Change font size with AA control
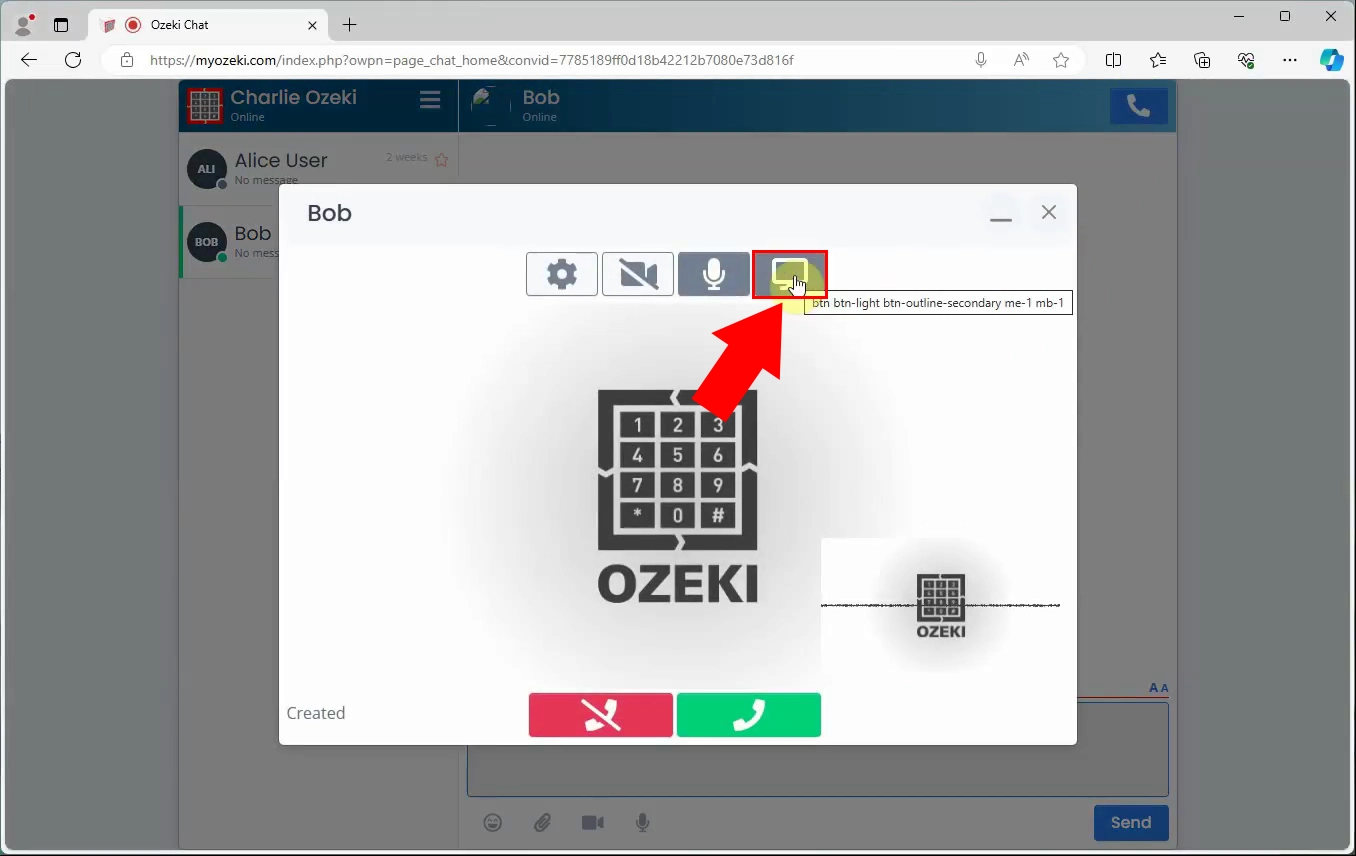The width and height of the screenshot is (1356, 856). coord(1158,688)
